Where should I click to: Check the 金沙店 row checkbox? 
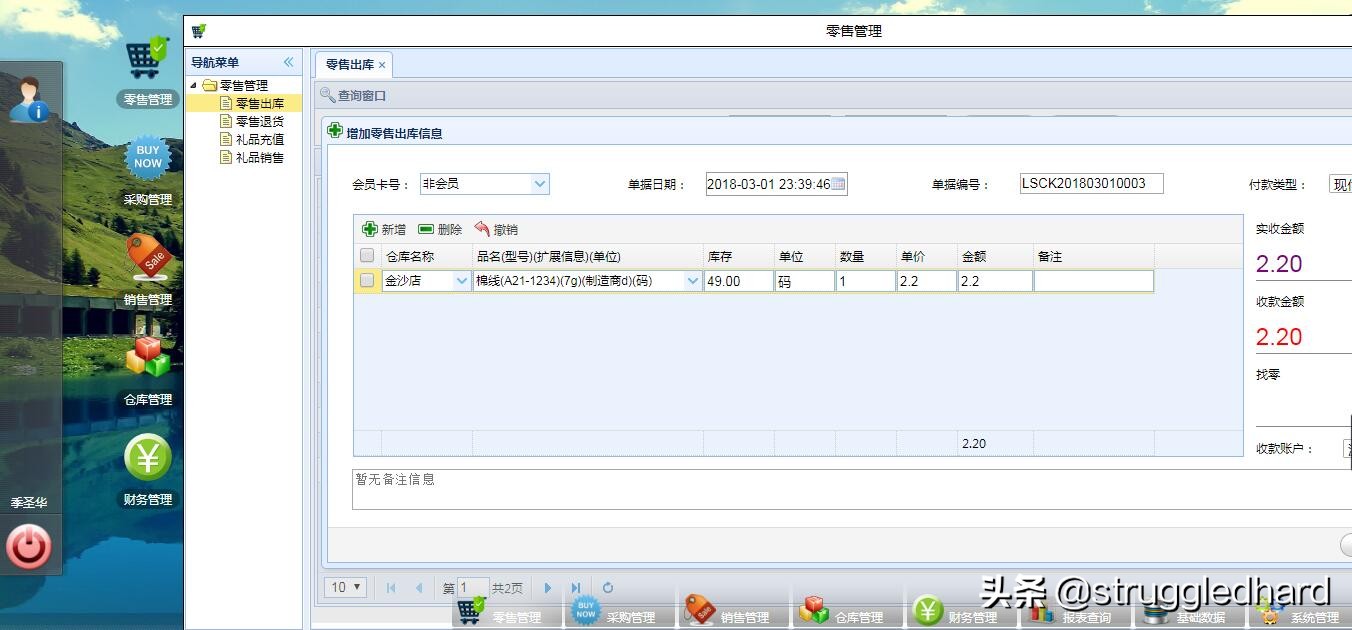366,281
